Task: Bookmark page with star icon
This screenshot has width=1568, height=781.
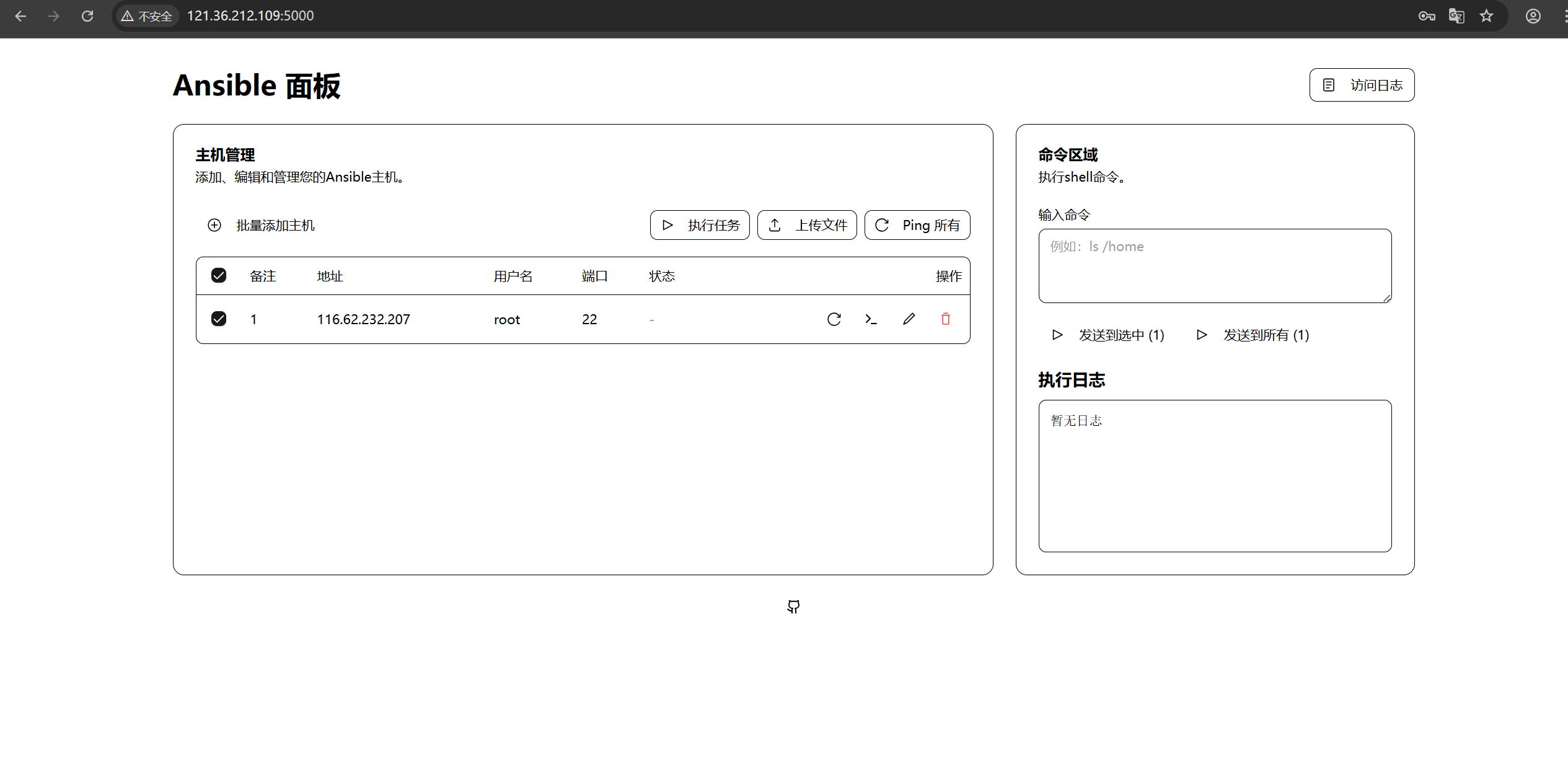Action: (x=1486, y=16)
